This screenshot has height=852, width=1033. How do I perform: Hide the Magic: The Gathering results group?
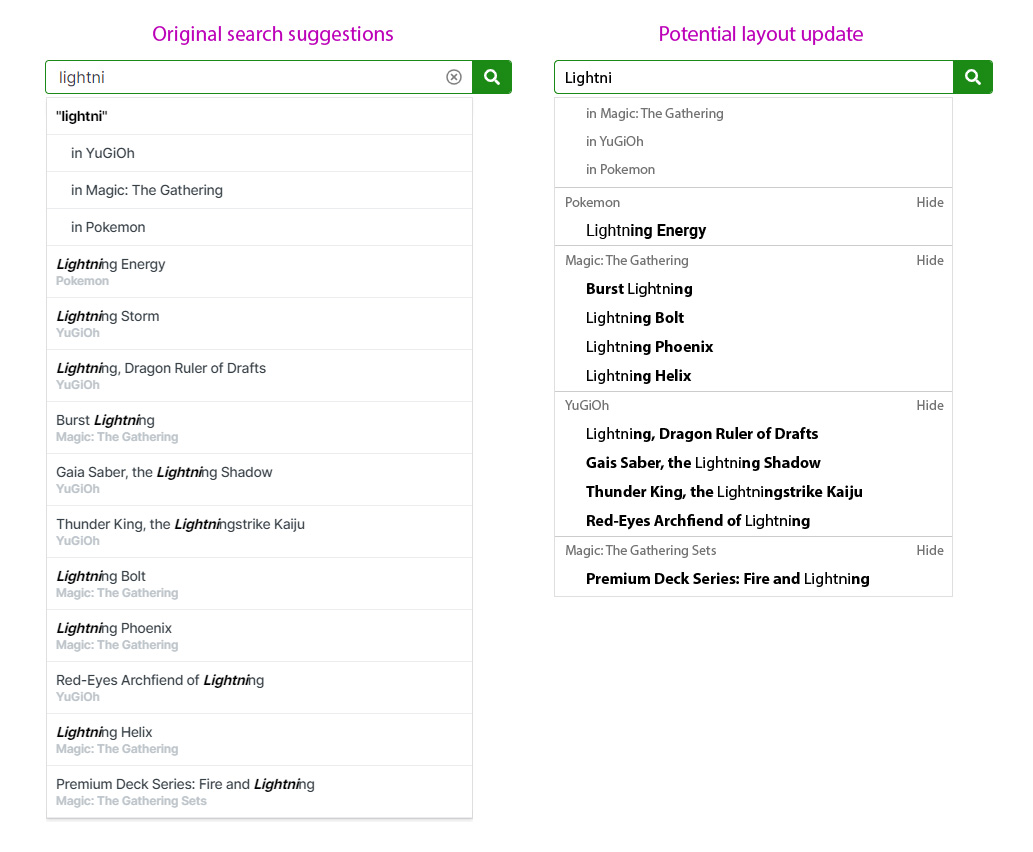tap(930, 260)
